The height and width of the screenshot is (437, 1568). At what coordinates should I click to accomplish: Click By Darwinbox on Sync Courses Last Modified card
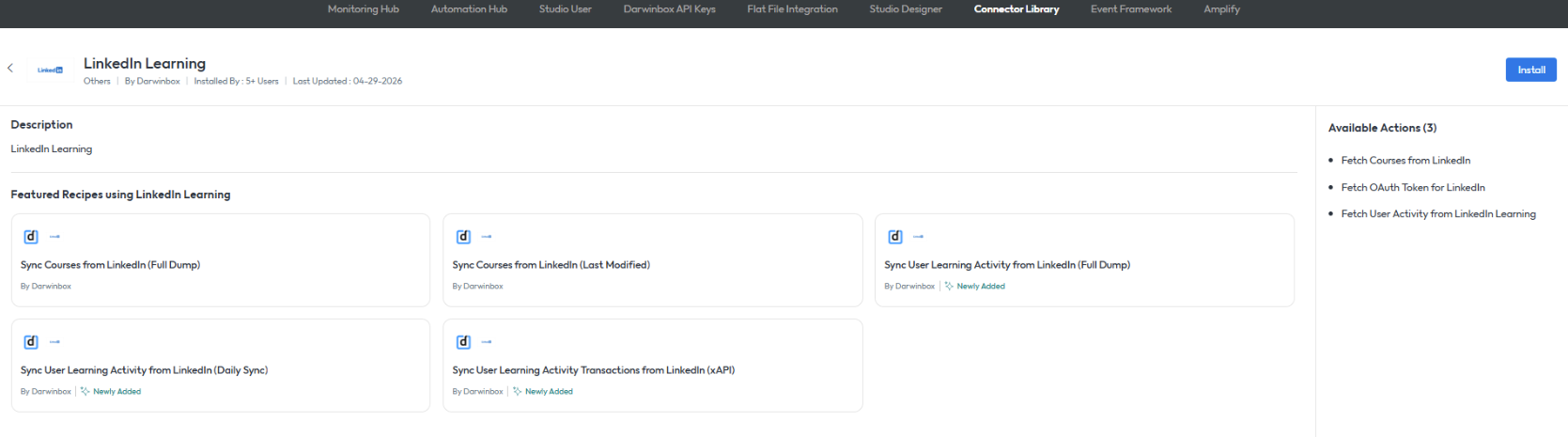tap(477, 287)
